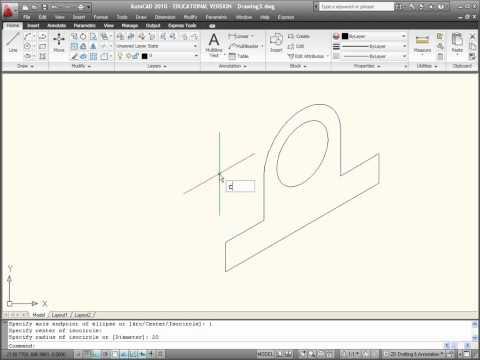Open the Format menu
Screen dimensions: 480x360
tap(101, 17)
